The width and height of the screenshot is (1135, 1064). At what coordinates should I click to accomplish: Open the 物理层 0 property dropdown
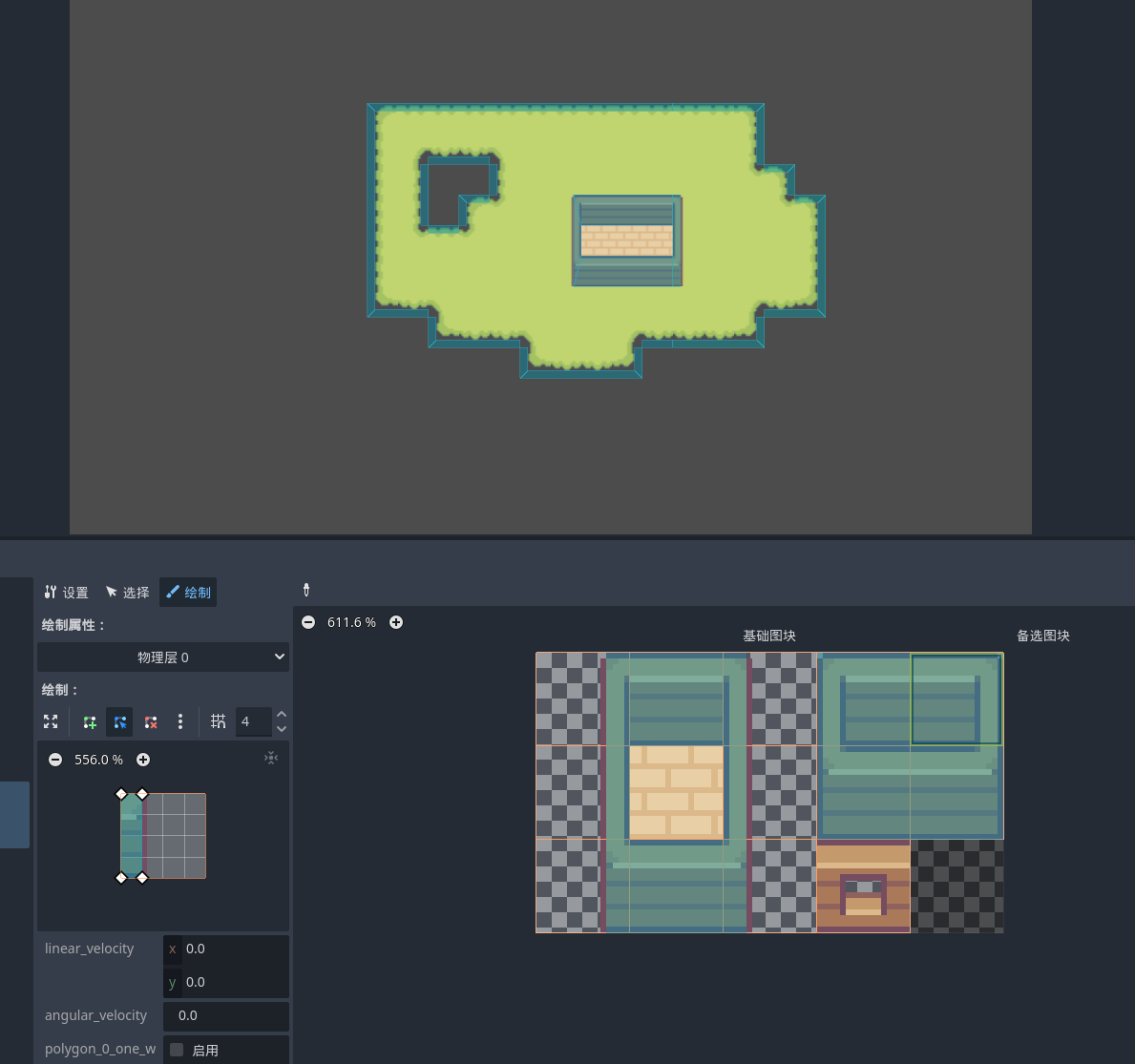click(163, 657)
